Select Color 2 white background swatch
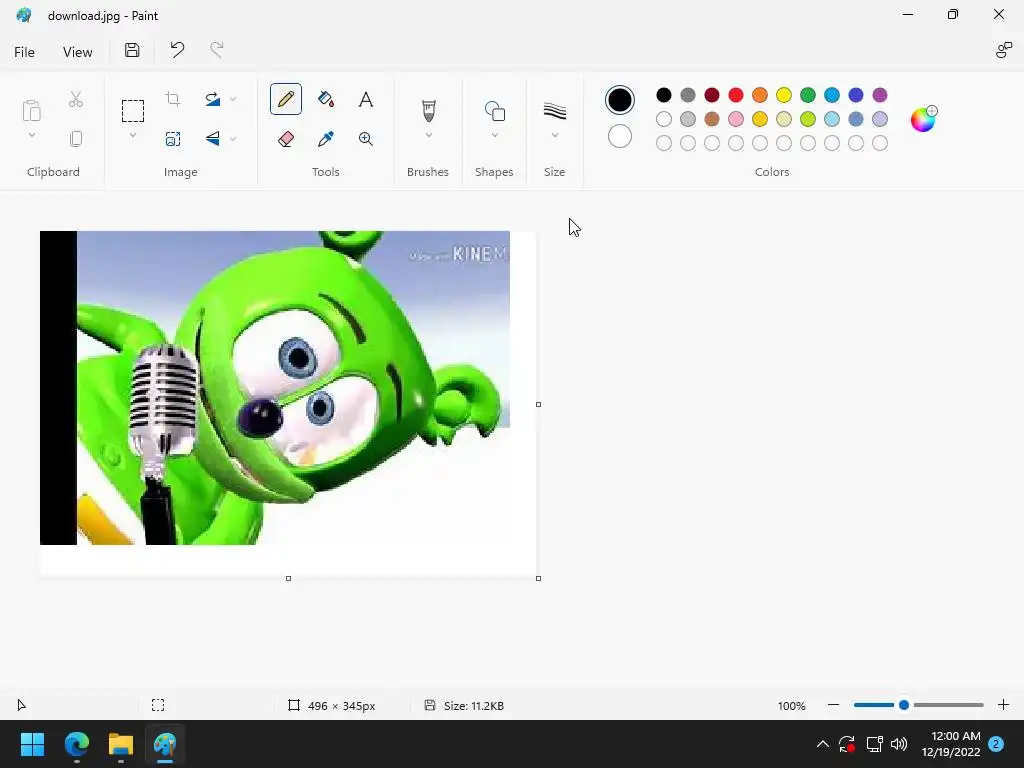 (x=620, y=136)
